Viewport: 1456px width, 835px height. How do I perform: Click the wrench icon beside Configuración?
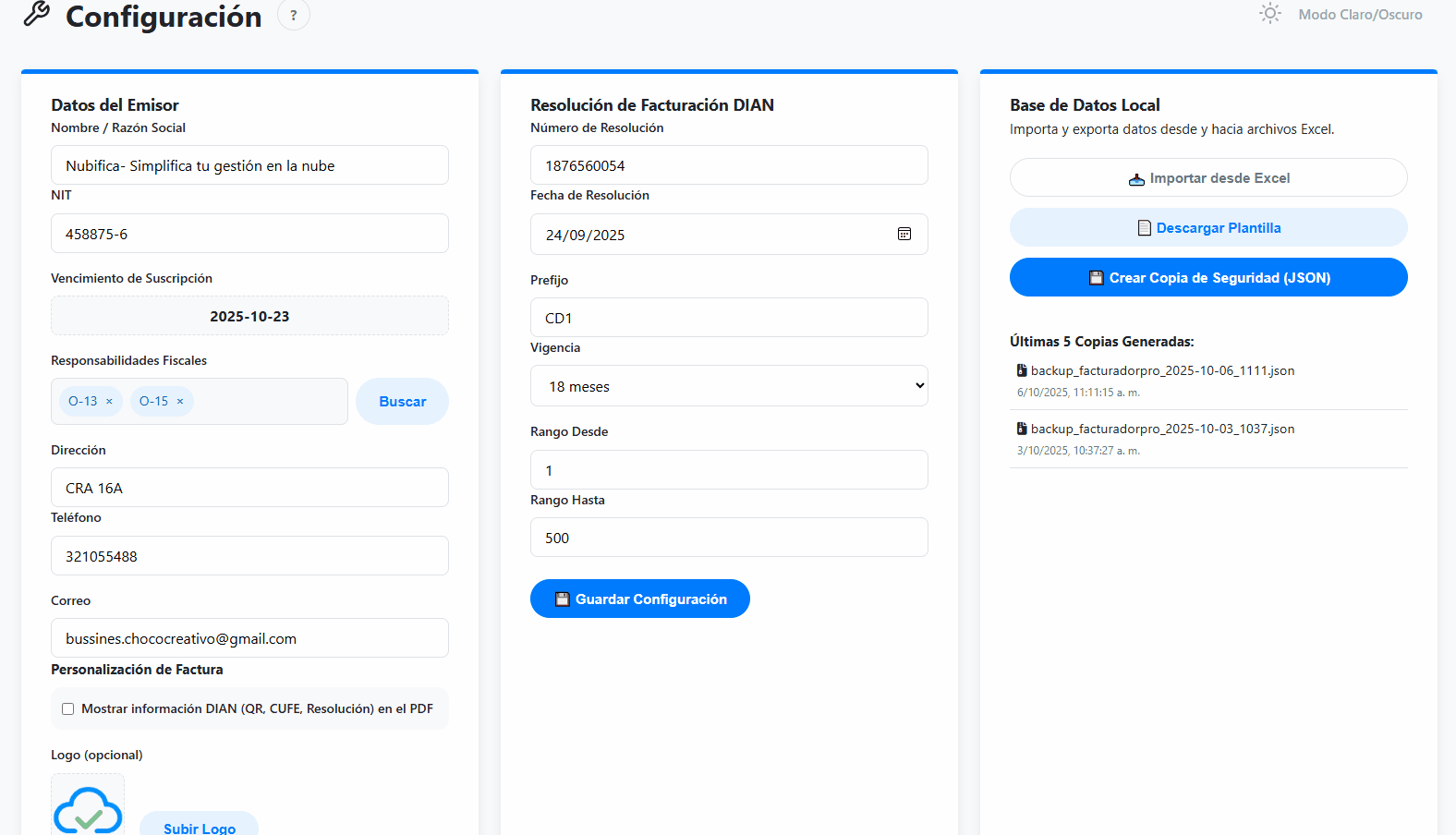coord(37,14)
